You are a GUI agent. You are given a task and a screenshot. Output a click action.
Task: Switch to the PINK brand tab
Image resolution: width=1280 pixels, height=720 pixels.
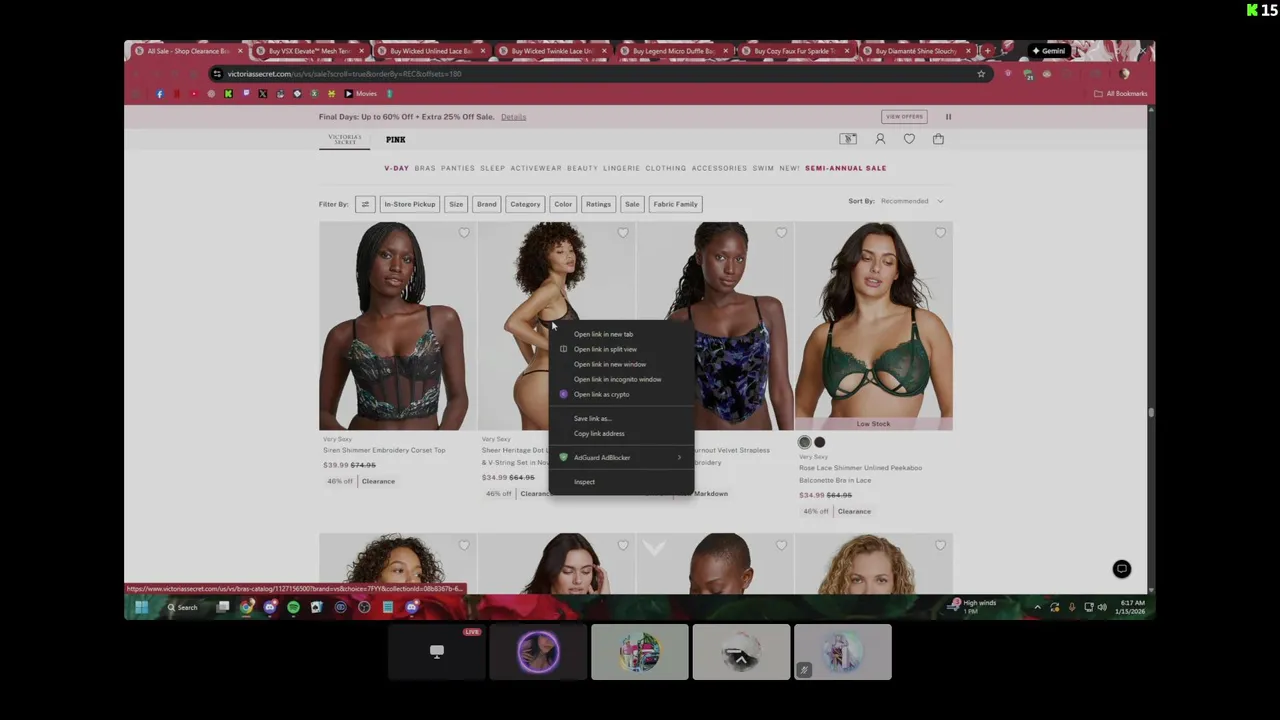(x=395, y=140)
